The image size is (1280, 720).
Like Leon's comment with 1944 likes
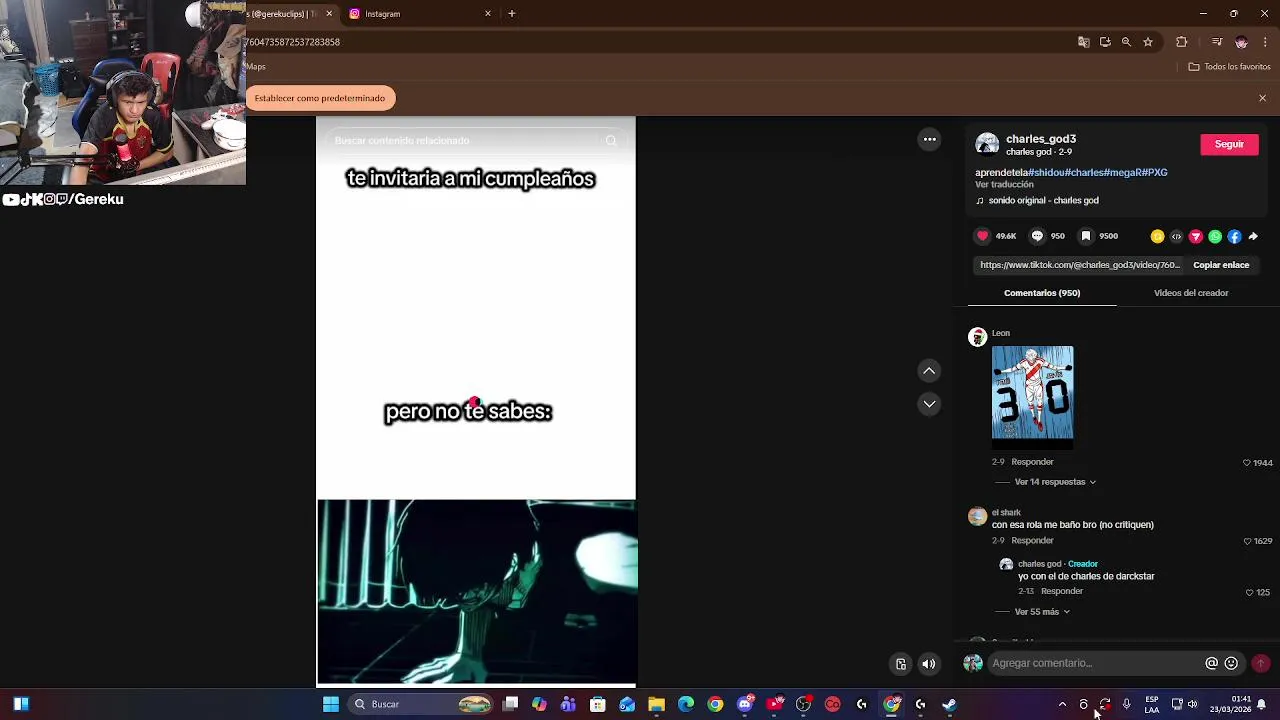(1247, 463)
